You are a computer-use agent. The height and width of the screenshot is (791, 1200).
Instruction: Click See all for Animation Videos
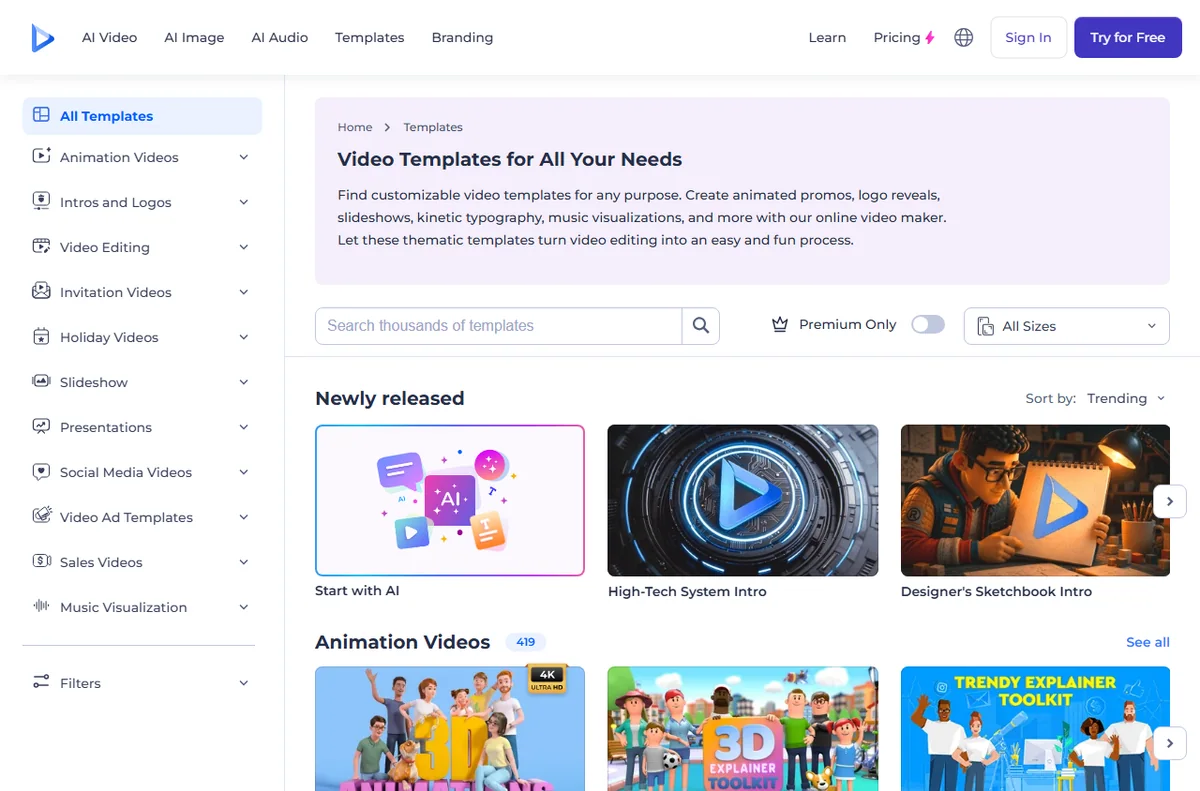(x=1148, y=642)
